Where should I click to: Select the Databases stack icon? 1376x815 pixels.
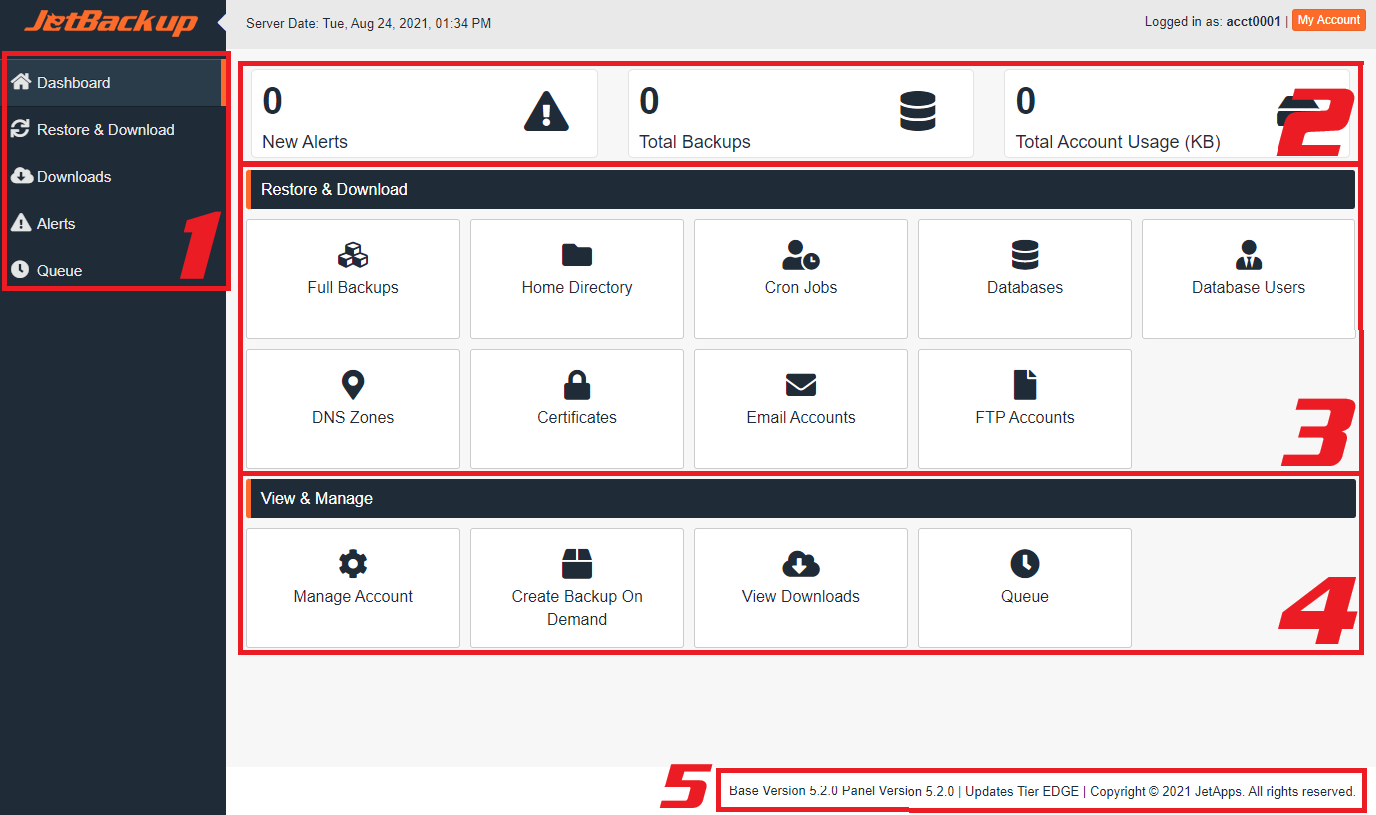1024,255
